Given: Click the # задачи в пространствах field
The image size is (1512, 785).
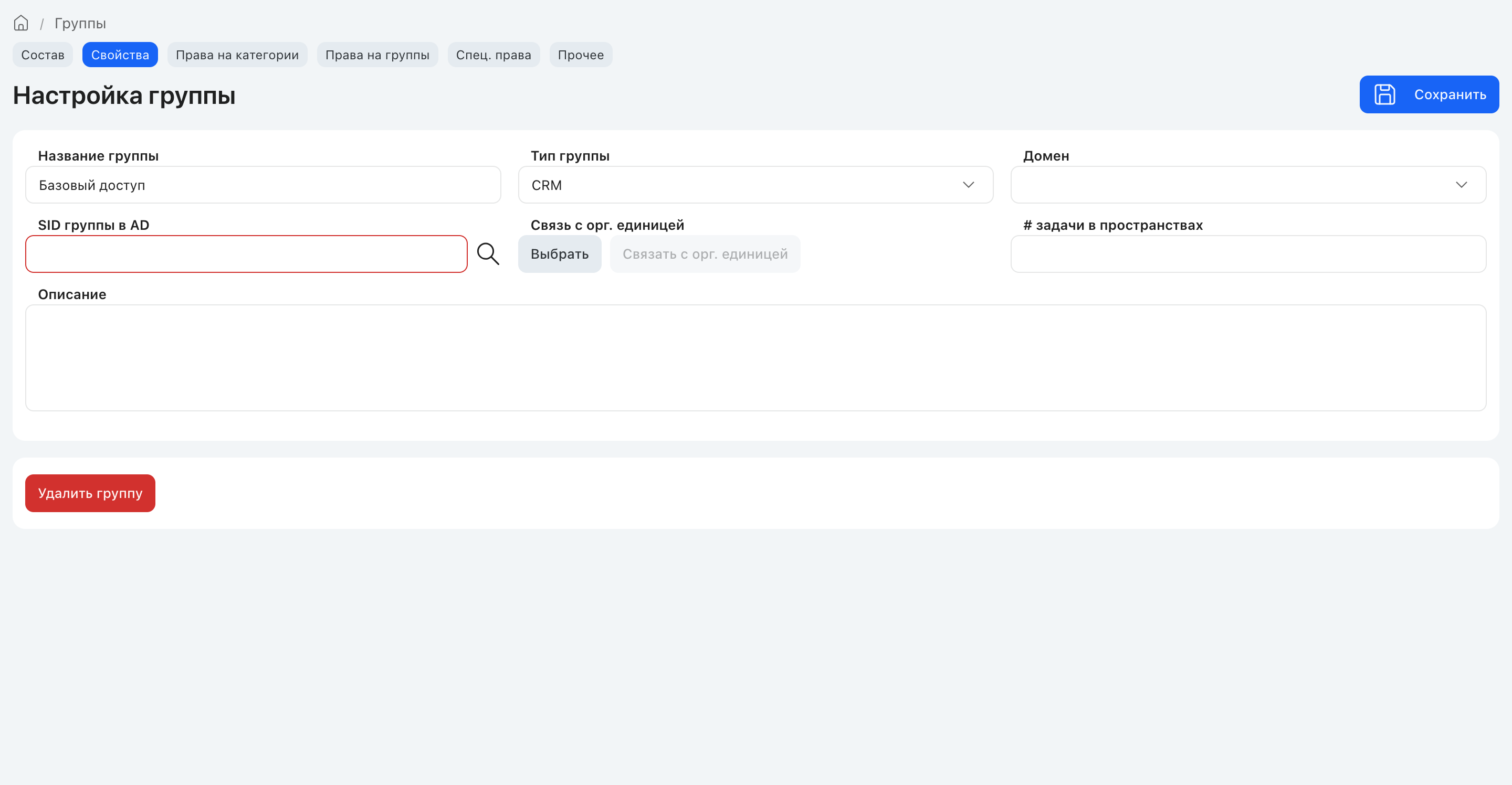Looking at the screenshot, I should click(x=1248, y=254).
